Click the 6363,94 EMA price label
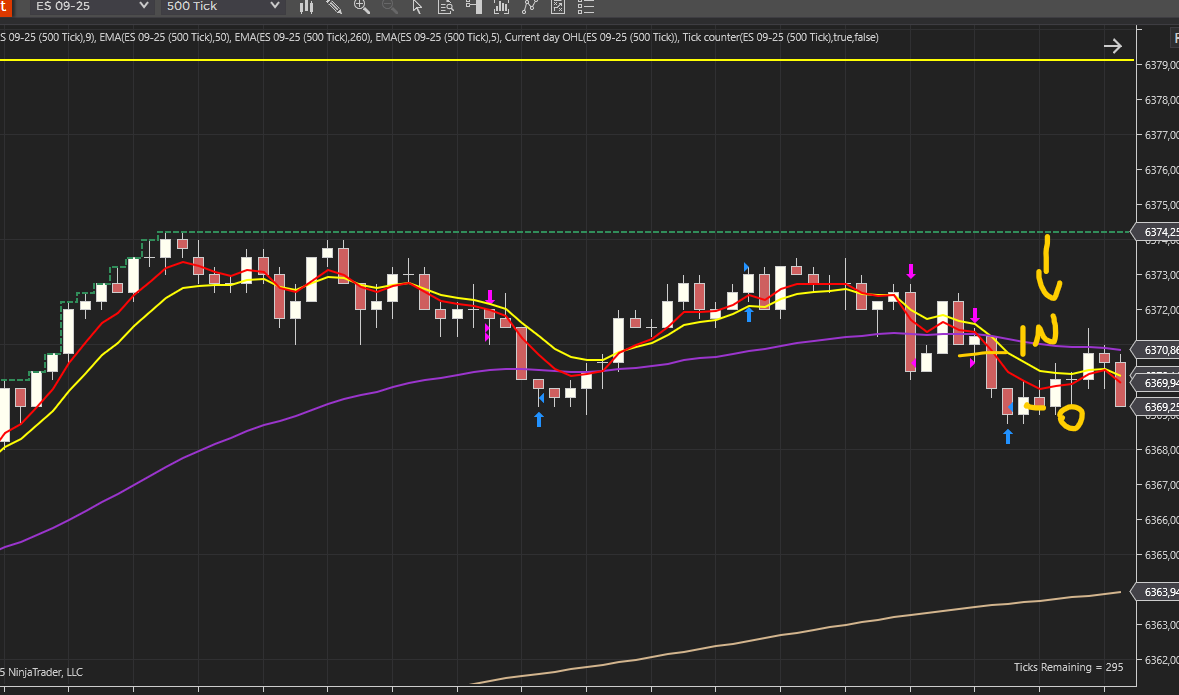 (1157, 592)
